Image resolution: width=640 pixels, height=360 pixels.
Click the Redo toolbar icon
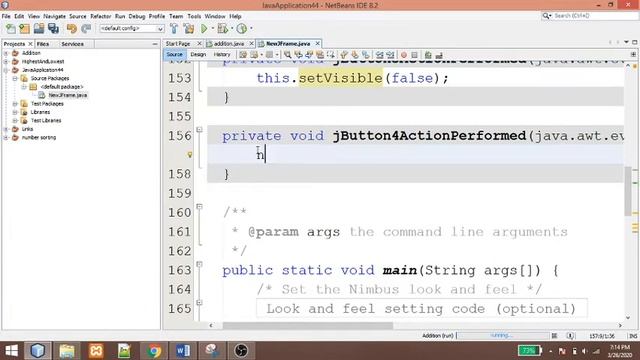pos(86,29)
